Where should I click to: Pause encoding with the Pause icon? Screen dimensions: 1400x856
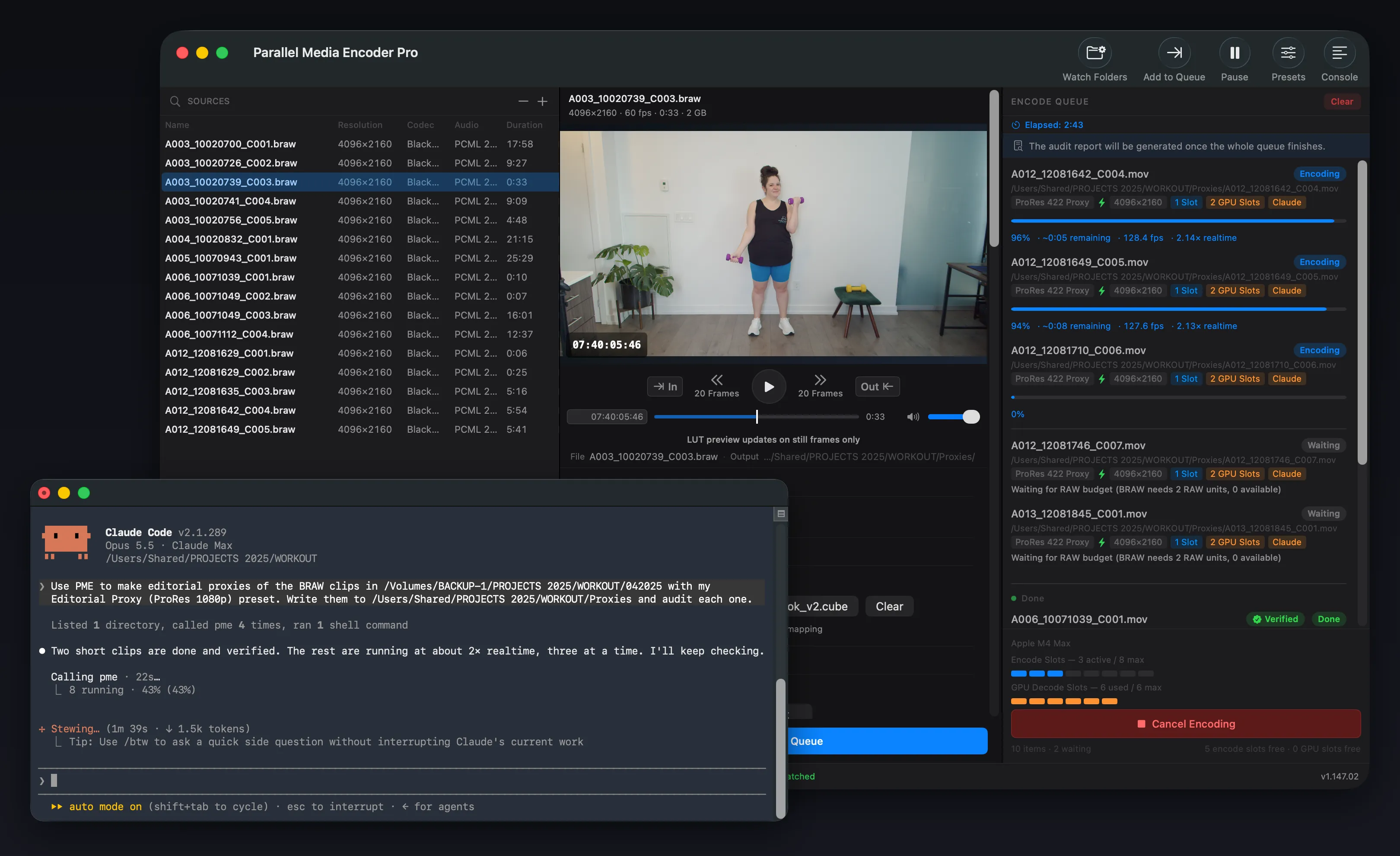click(1234, 53)
